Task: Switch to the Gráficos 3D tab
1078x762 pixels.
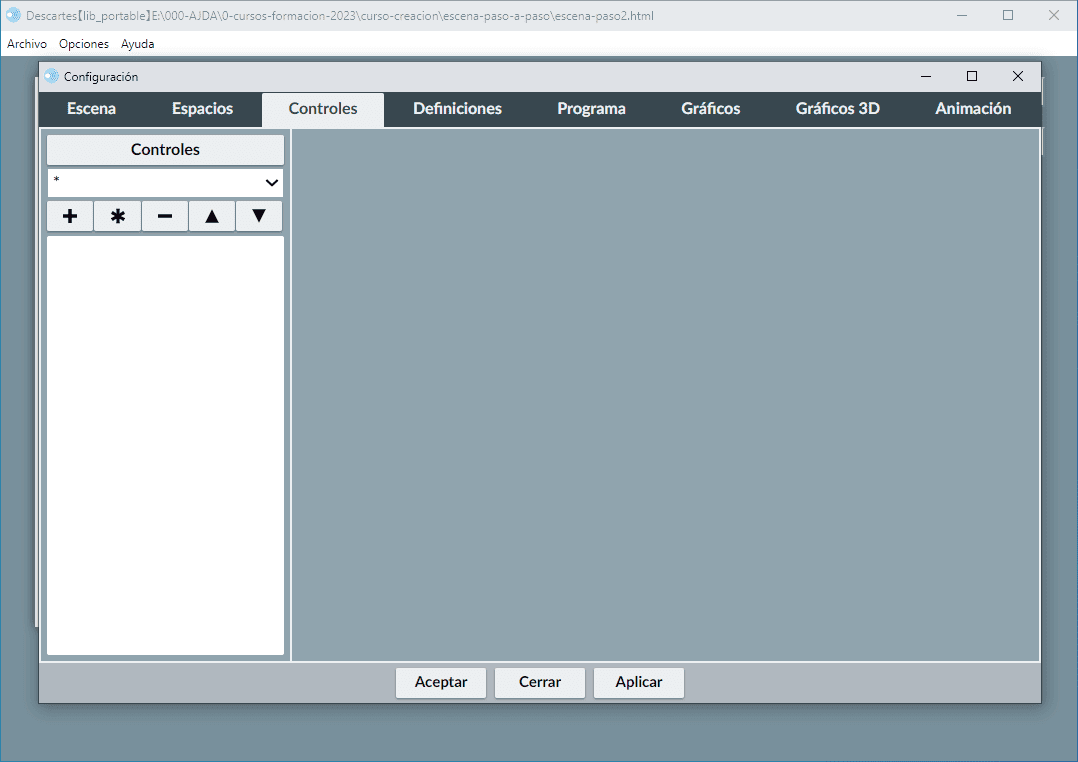Action: 837,109
